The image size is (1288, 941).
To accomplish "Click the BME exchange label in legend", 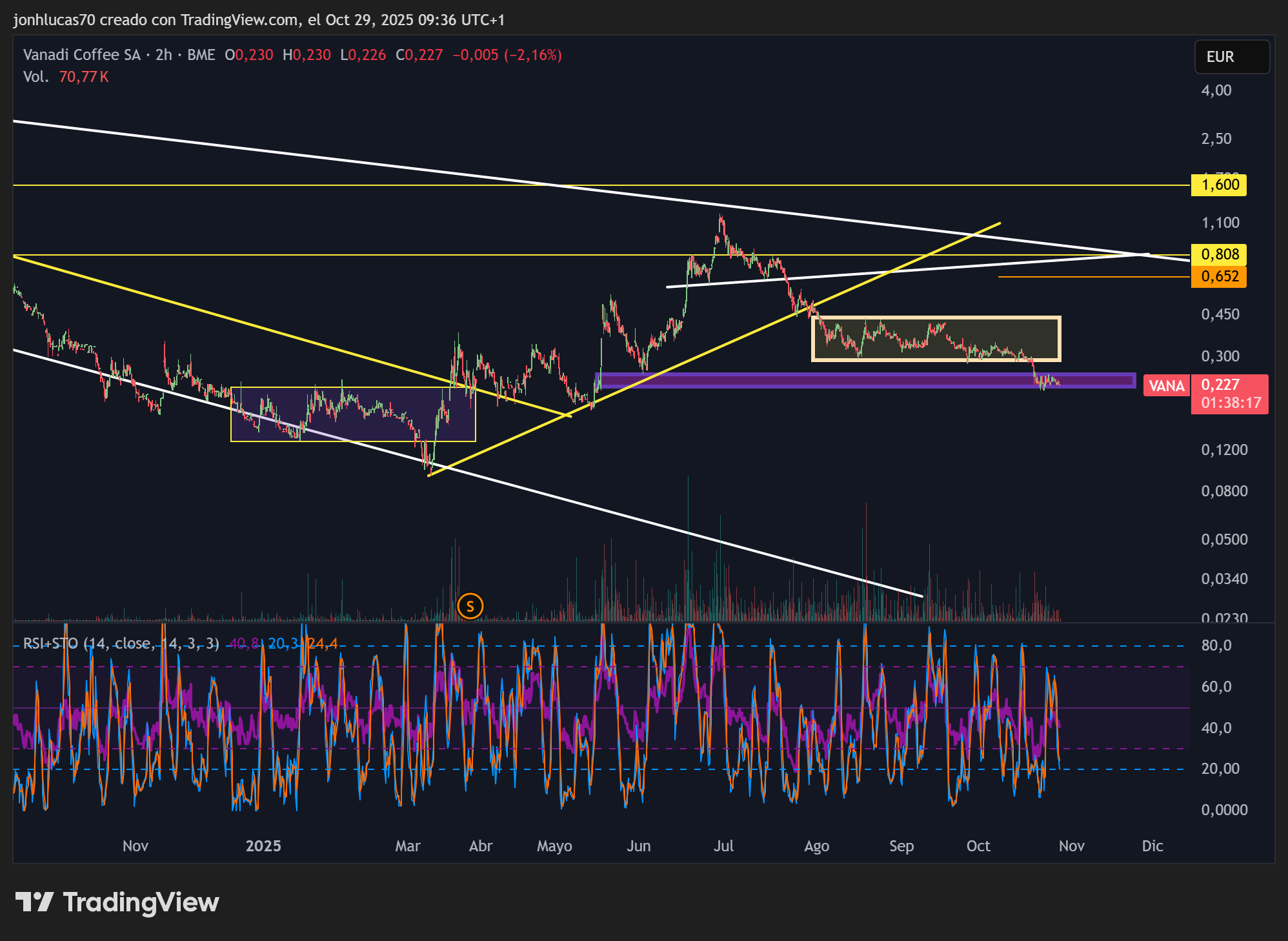I will pos(201,55).
